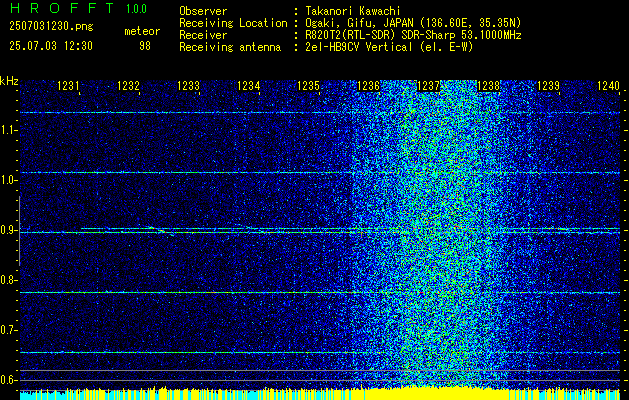The image size is (629, 400).
Task: Click receiver text R820T2(RTL-SDR) SDR-Sharp 53.1000MHz
Action: (x=414, y=35)
